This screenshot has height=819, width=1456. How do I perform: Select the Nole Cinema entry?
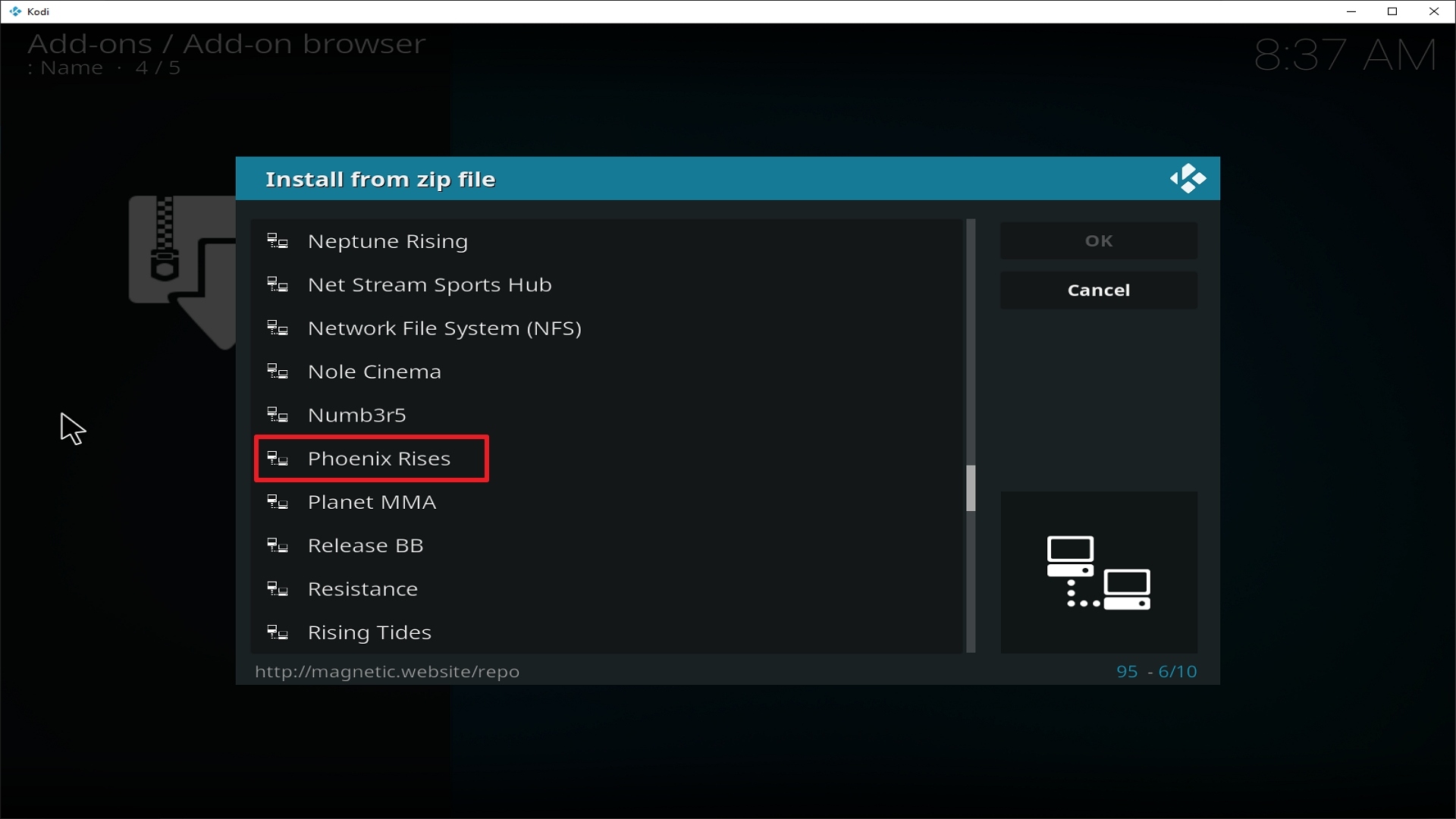(x=607, y=372)
